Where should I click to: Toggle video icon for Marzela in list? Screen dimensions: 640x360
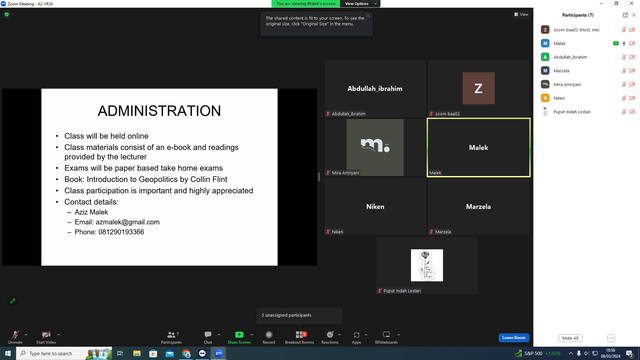632,71
